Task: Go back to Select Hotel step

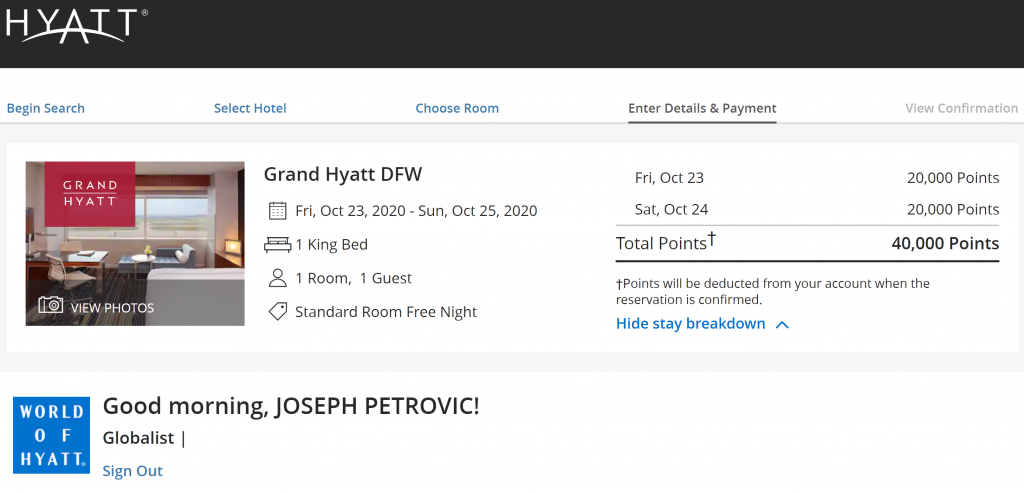Action: [x=250, y=108]
